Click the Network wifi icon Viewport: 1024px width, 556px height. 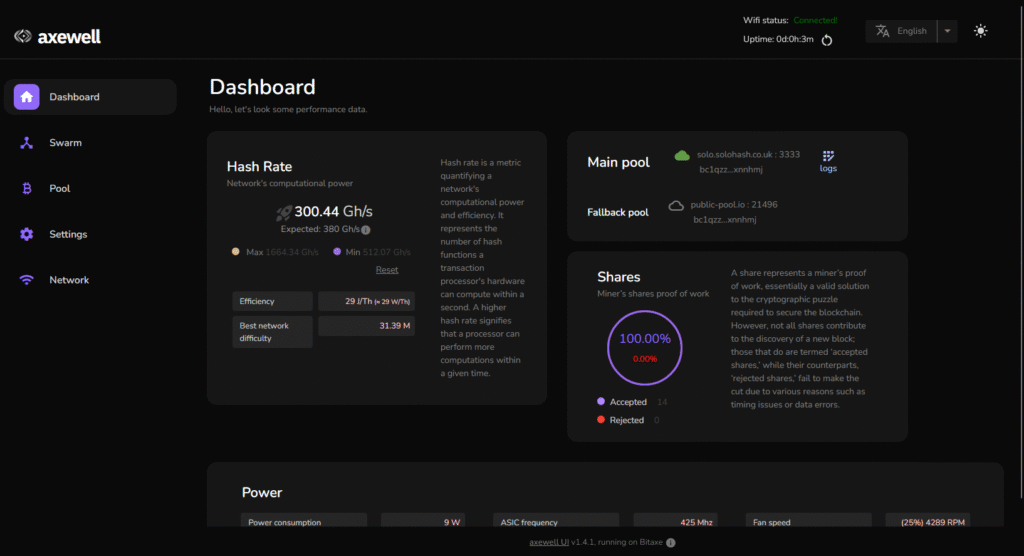pyautogui.click(x=27, y=280)
